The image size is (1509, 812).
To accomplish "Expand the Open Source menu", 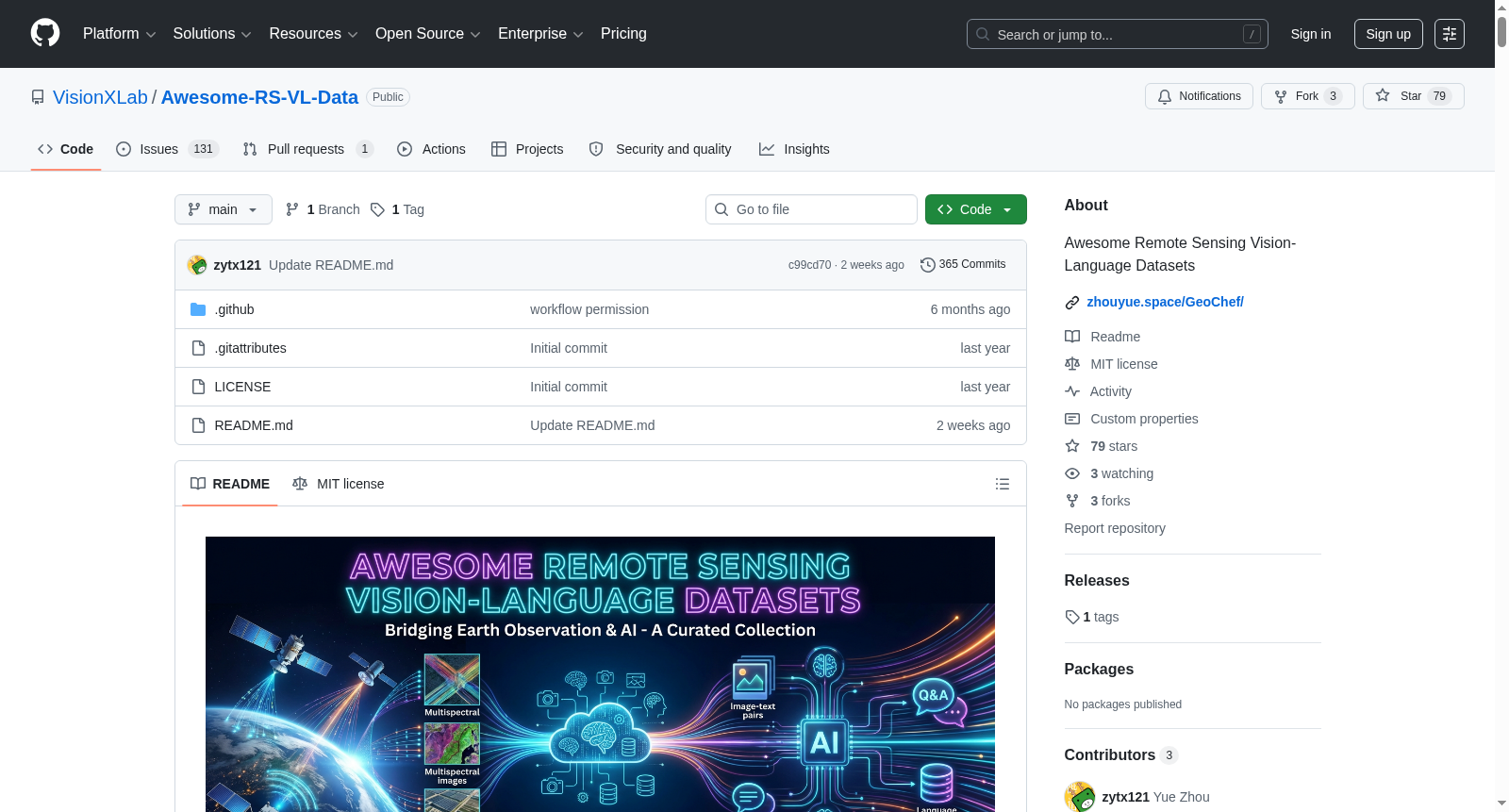I will pos(428,34).
